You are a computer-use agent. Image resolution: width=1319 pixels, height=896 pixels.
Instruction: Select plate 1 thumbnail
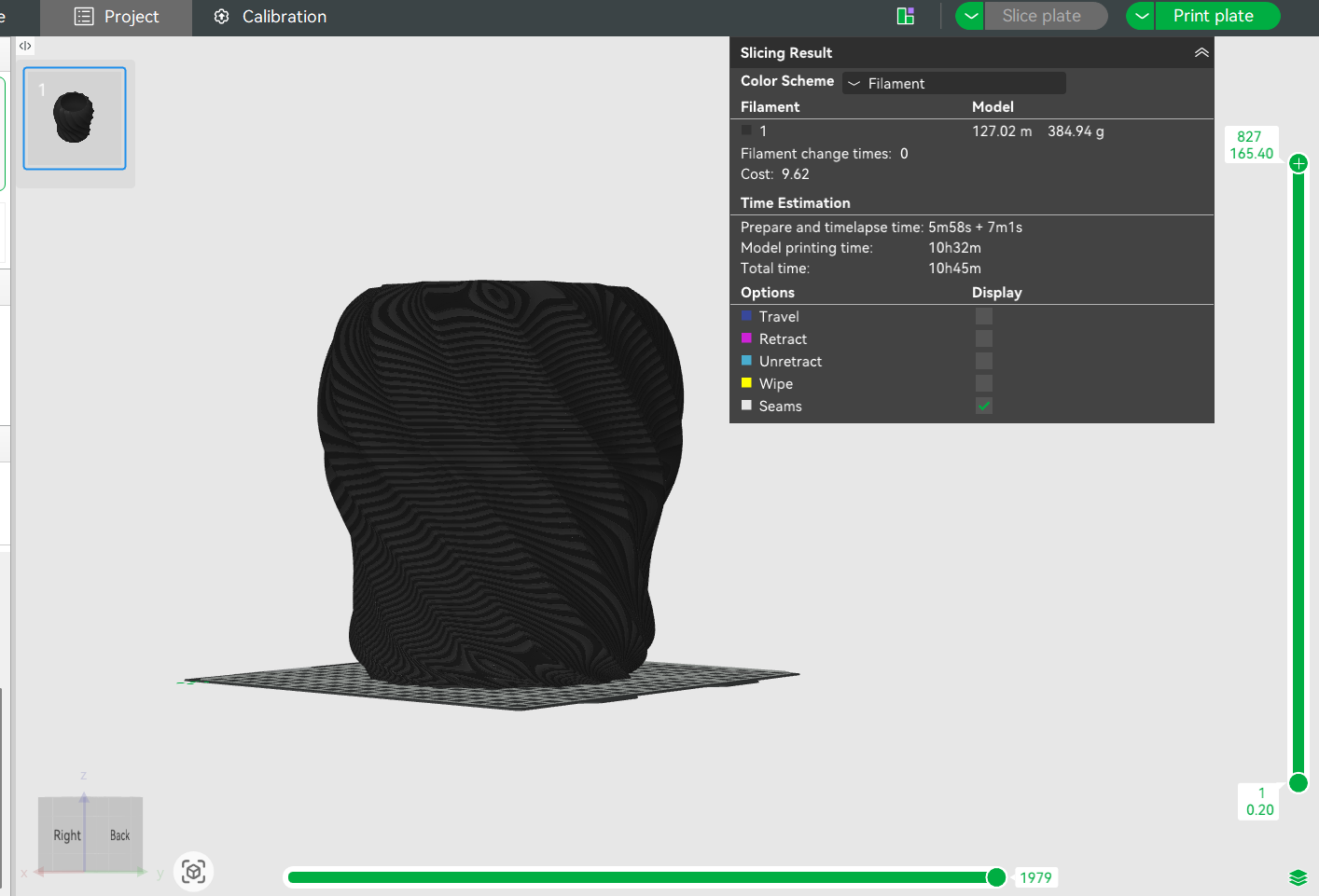tap(75, 118)
